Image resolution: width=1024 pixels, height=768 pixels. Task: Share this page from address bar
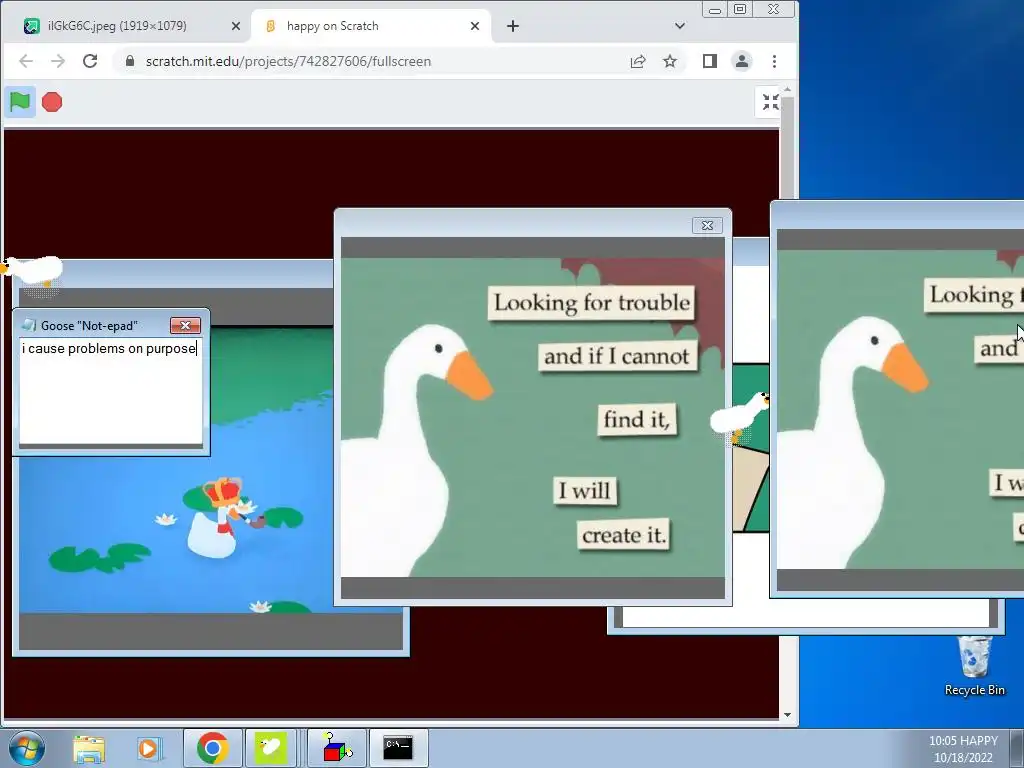tap(638, 61)
